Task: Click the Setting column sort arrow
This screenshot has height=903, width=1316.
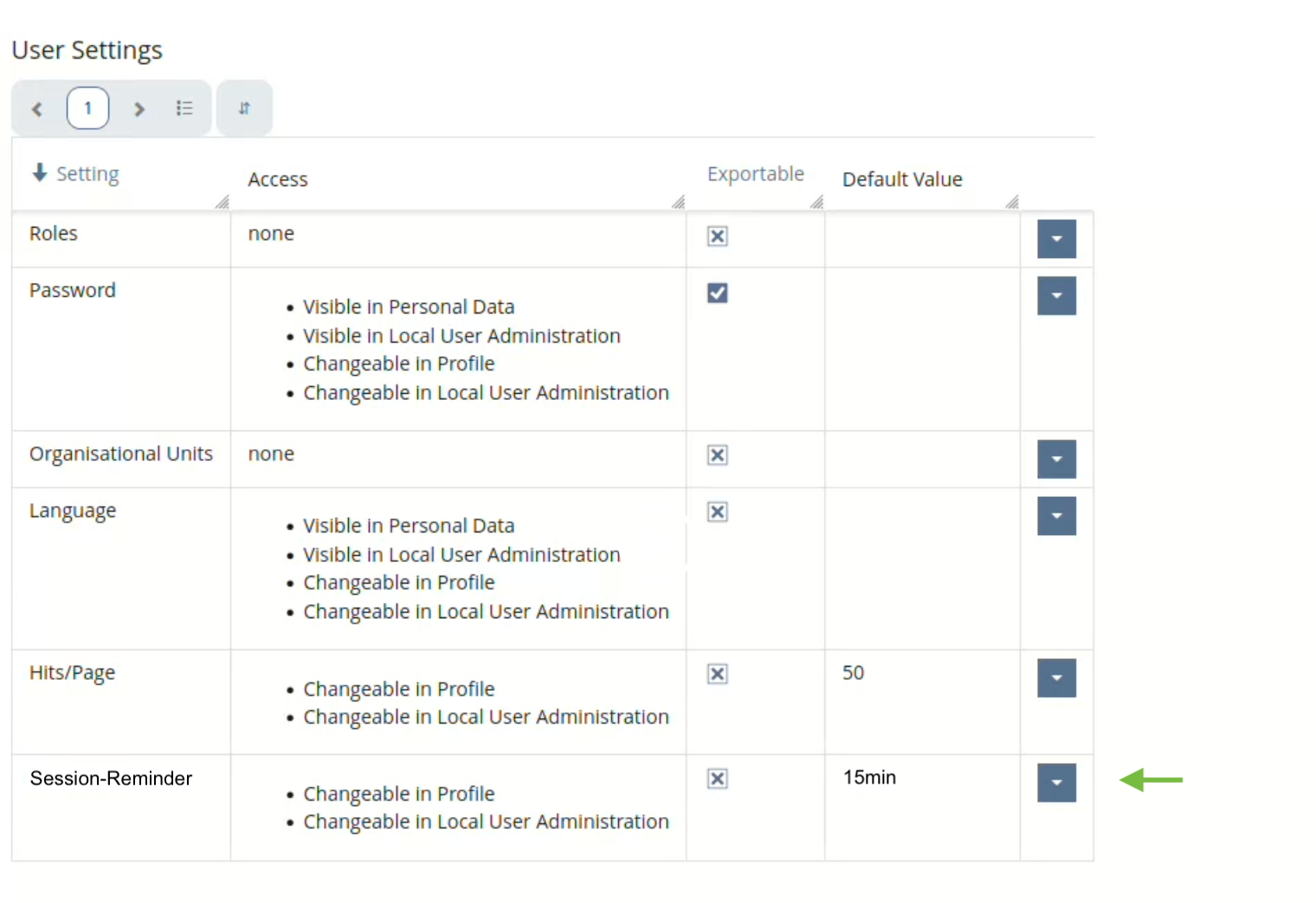Action: 40,173
